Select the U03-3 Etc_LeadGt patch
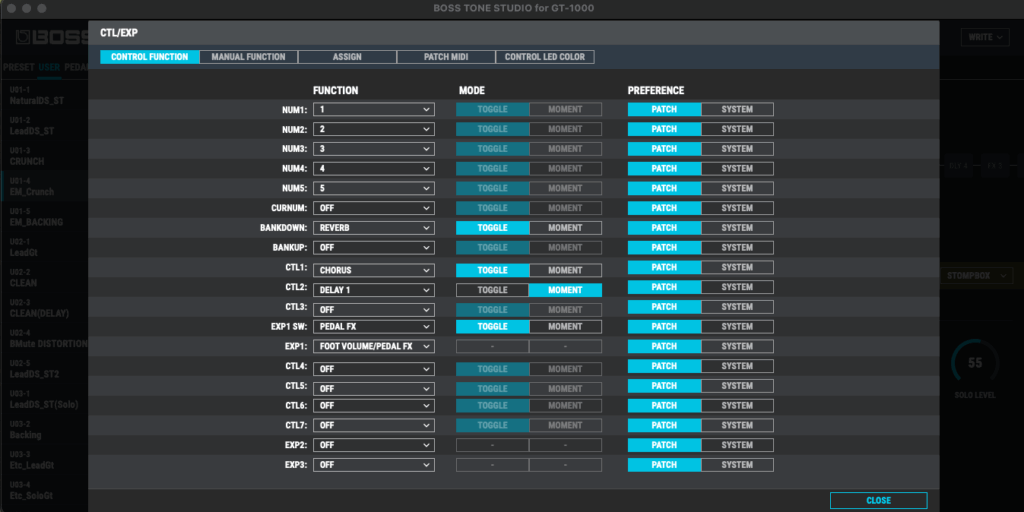1024x512 pixels. (x=44, y=460)
